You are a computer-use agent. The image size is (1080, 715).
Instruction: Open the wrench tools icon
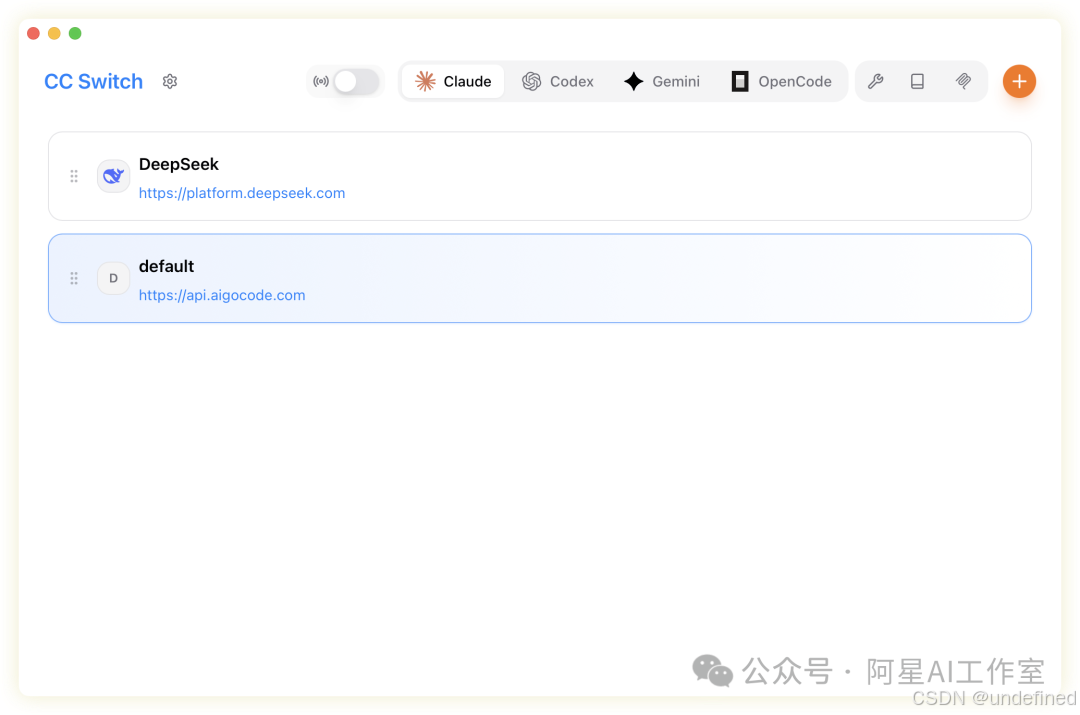[875, 81]
